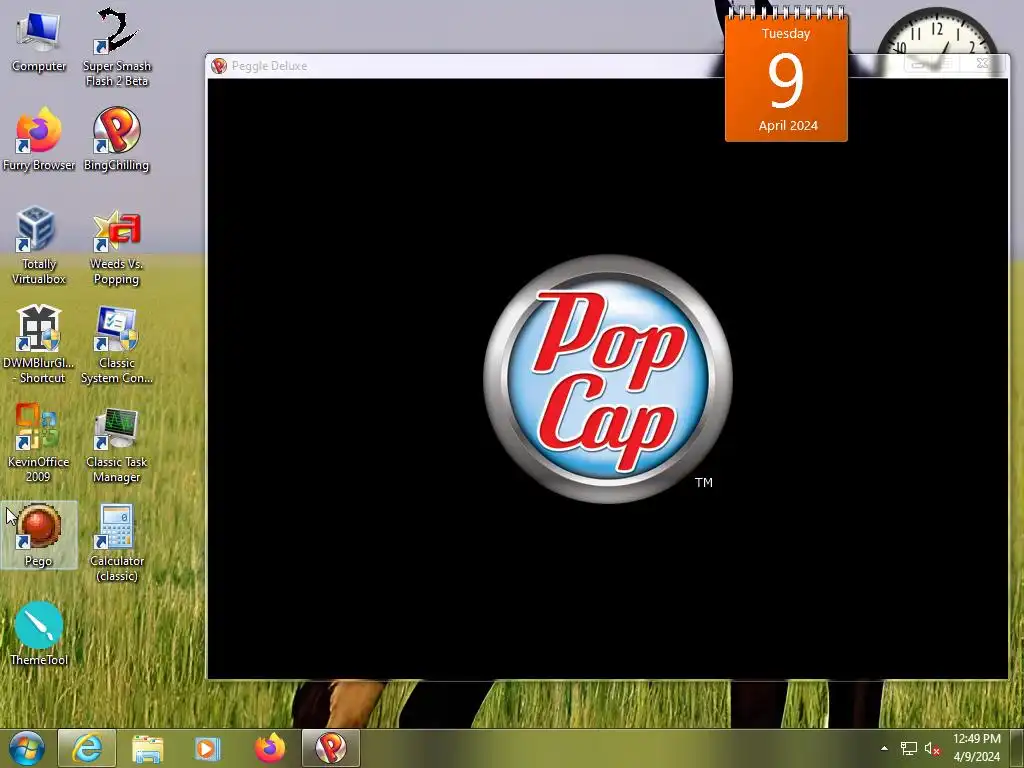Image resolution: width=1024 pixels, height=768 pixels.
Task: Select DWMBlurGl... Shortcut icon
Action: [x=39, y=345]
